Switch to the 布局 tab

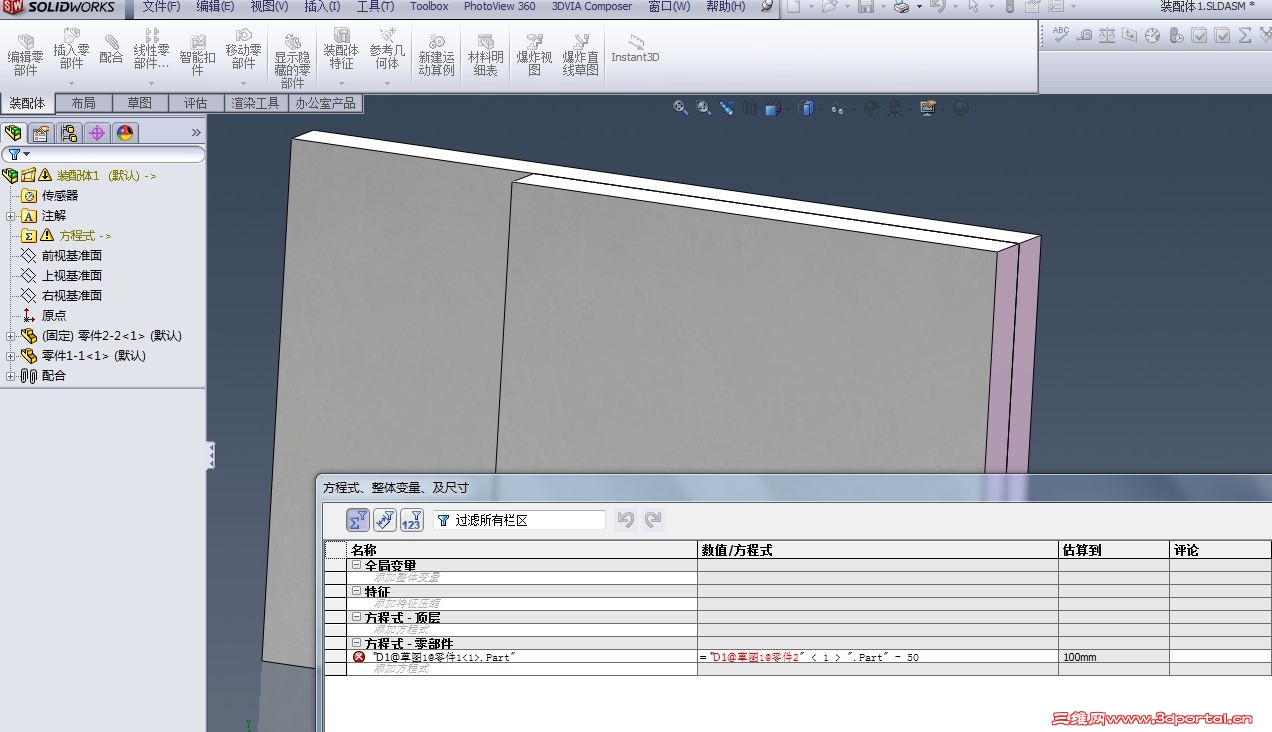click(84, 103)
